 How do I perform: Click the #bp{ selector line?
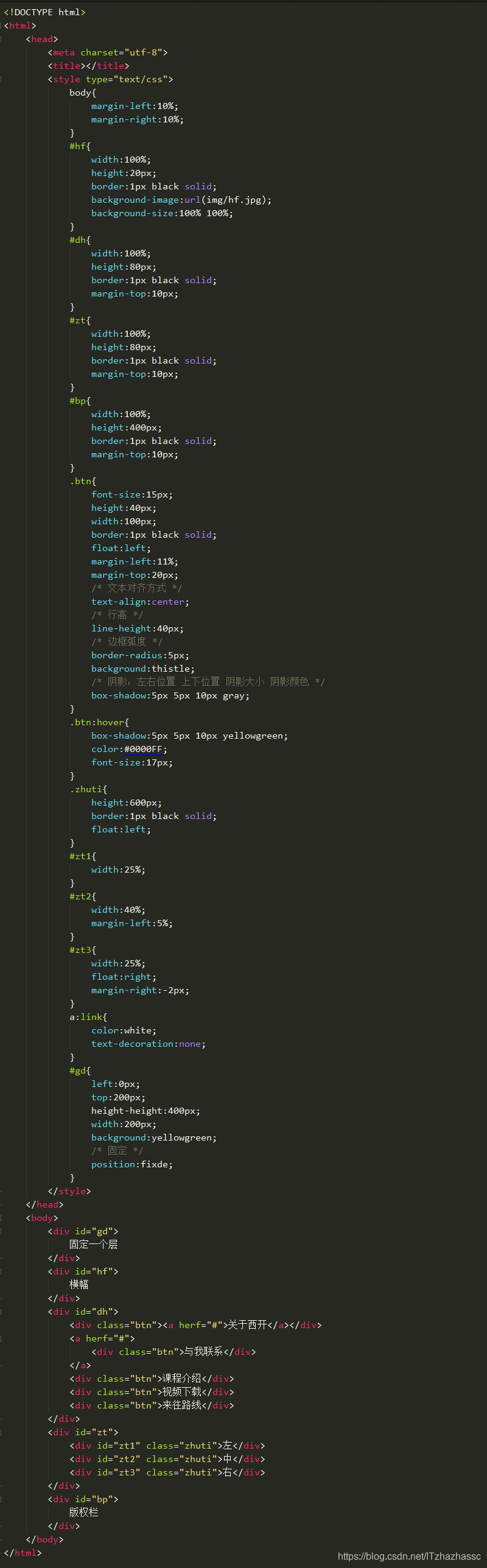pos(80,401)
